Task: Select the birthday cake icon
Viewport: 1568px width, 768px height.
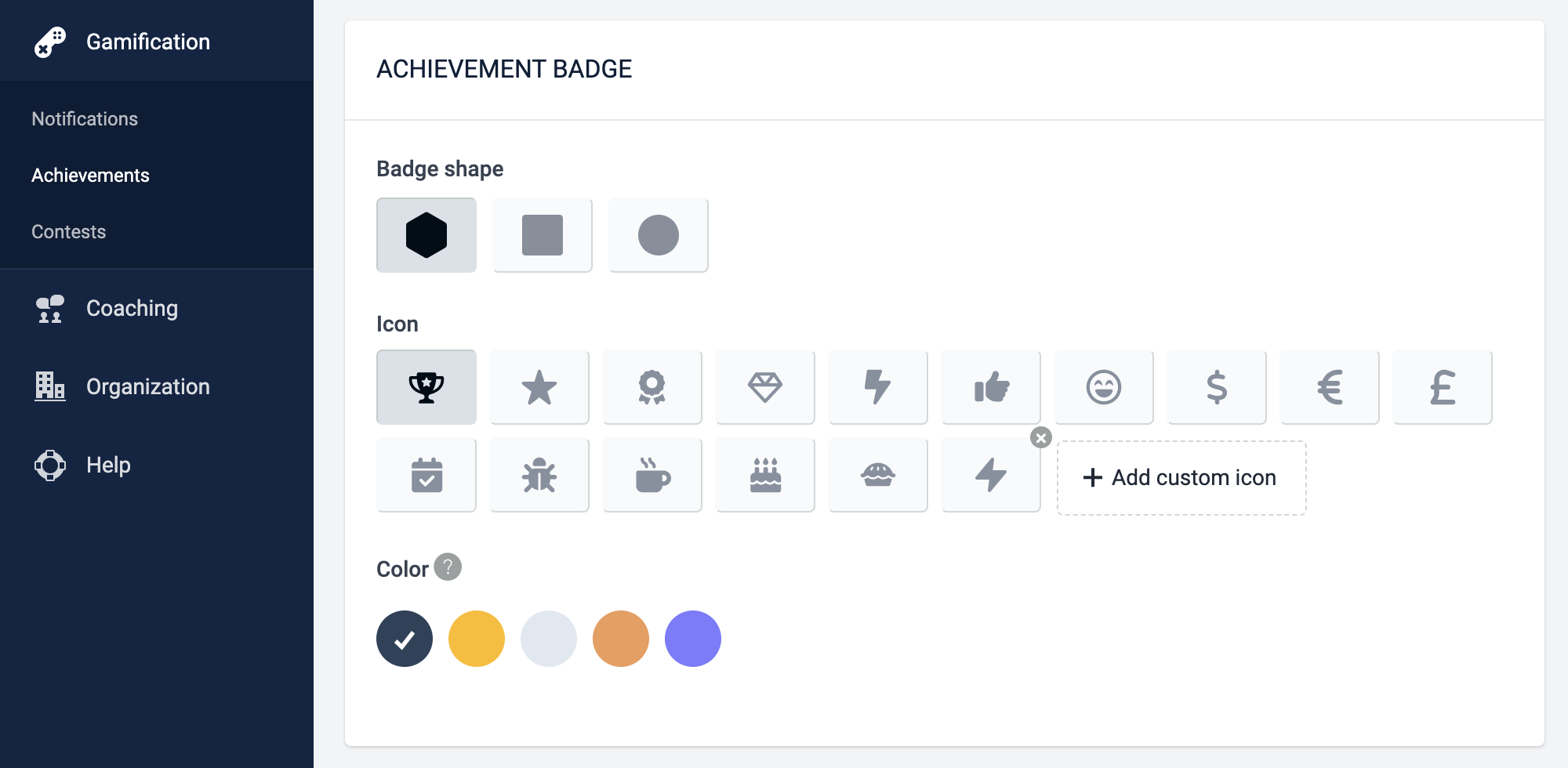Action: (x=765, y=475)
